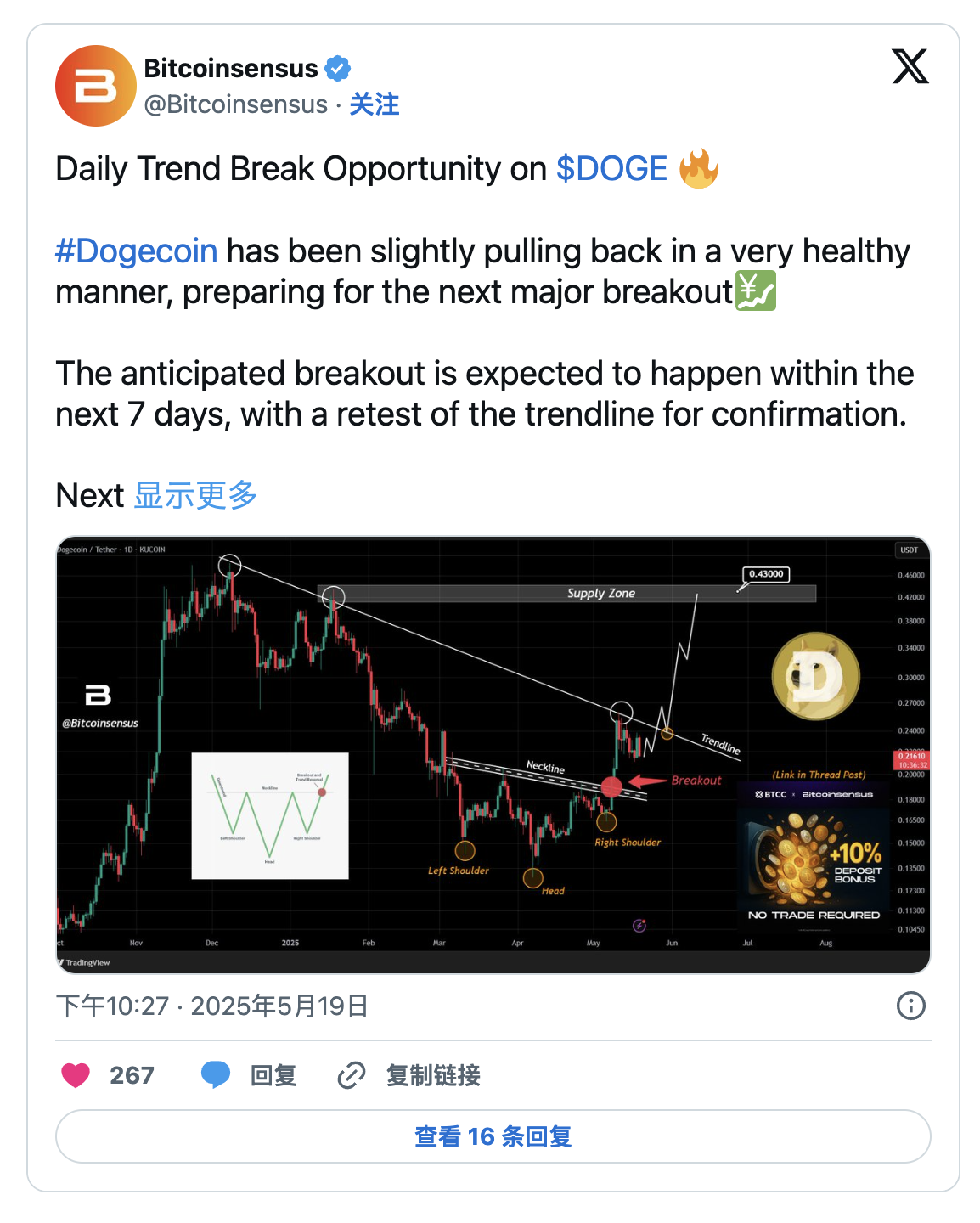Like the post with heart icon
Image resolution: width=980 pixels, height=1223 pixels.
(x=76, y=1075)
